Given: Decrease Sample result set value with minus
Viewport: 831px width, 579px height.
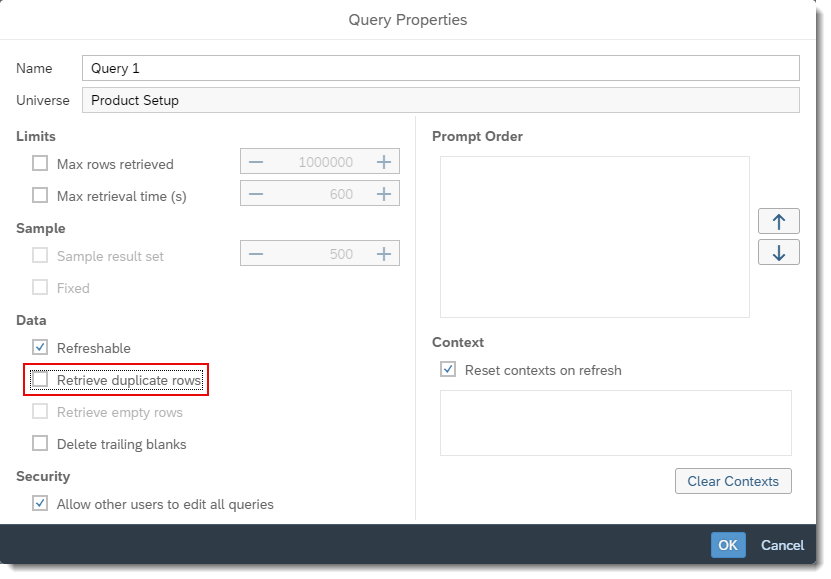Looking at the screenshot, I should coord(256,254).
